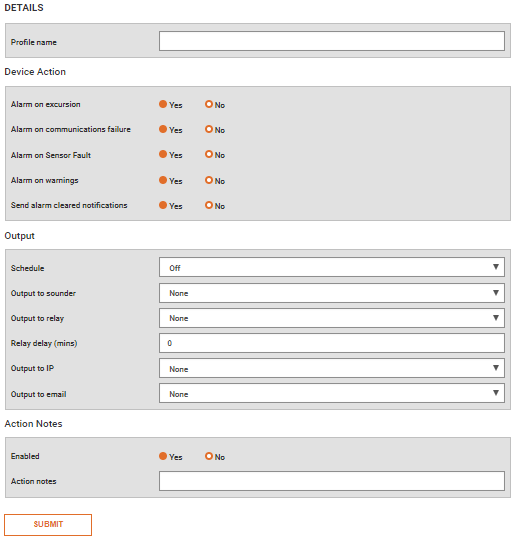Screen dimensions: 518x544
Task: Set Alarm on Sensor Fault to Yes
Action: pos(163,154)
